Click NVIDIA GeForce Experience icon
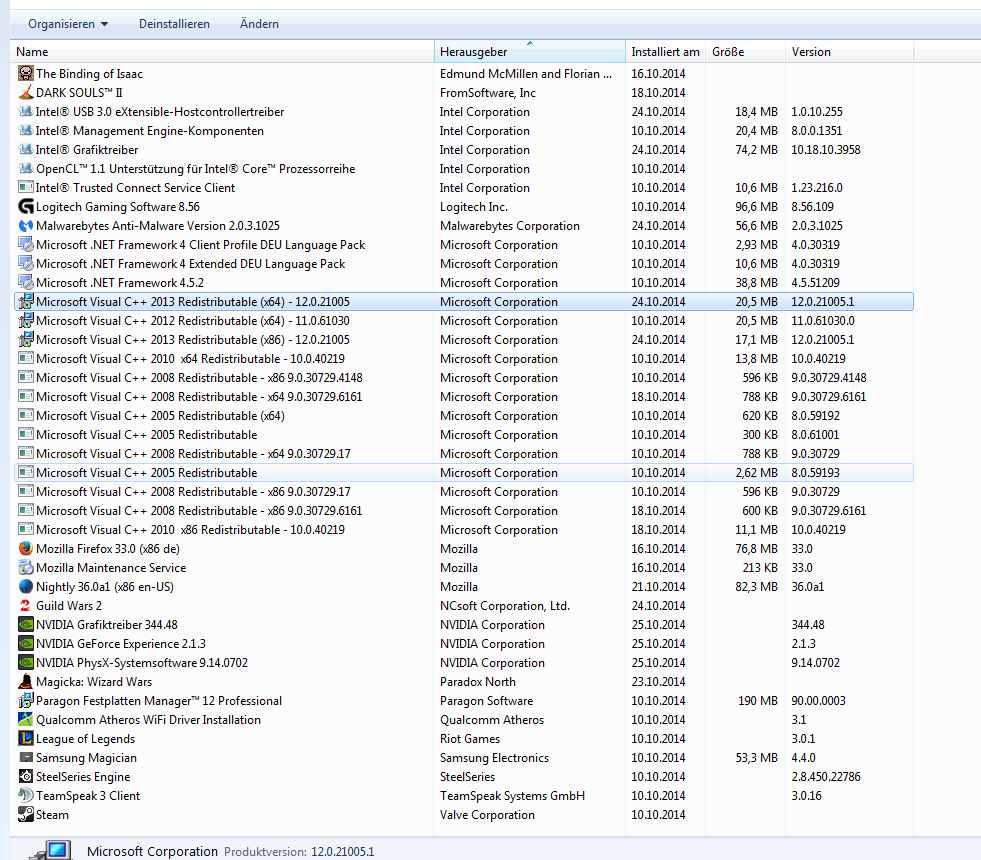The image size is (981, 860). coord(26,644)
